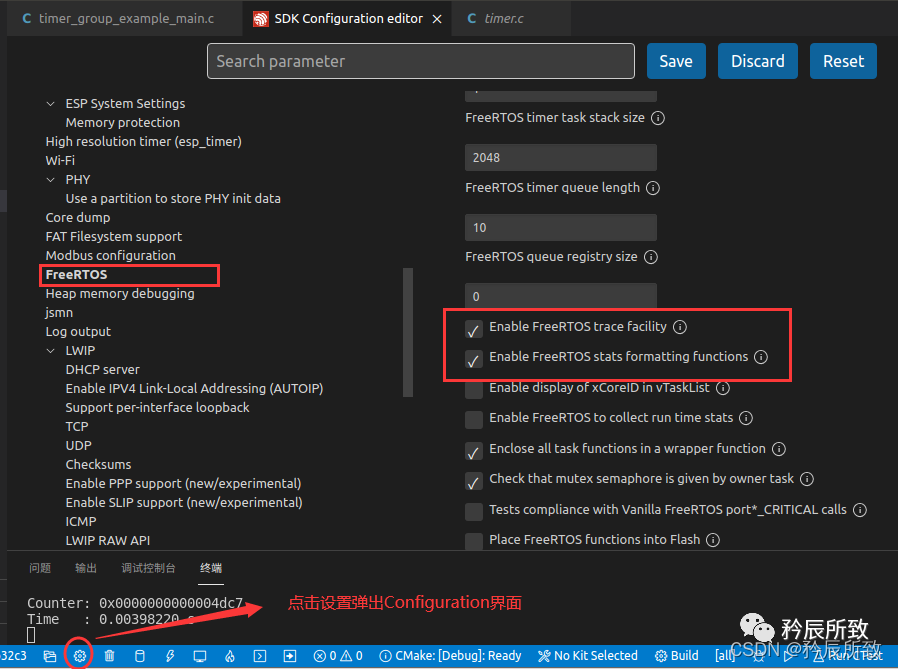The image size is (898, 669).
Task: Collapse the ESP System Settings tree node
Action: click(x=51, y=104)
